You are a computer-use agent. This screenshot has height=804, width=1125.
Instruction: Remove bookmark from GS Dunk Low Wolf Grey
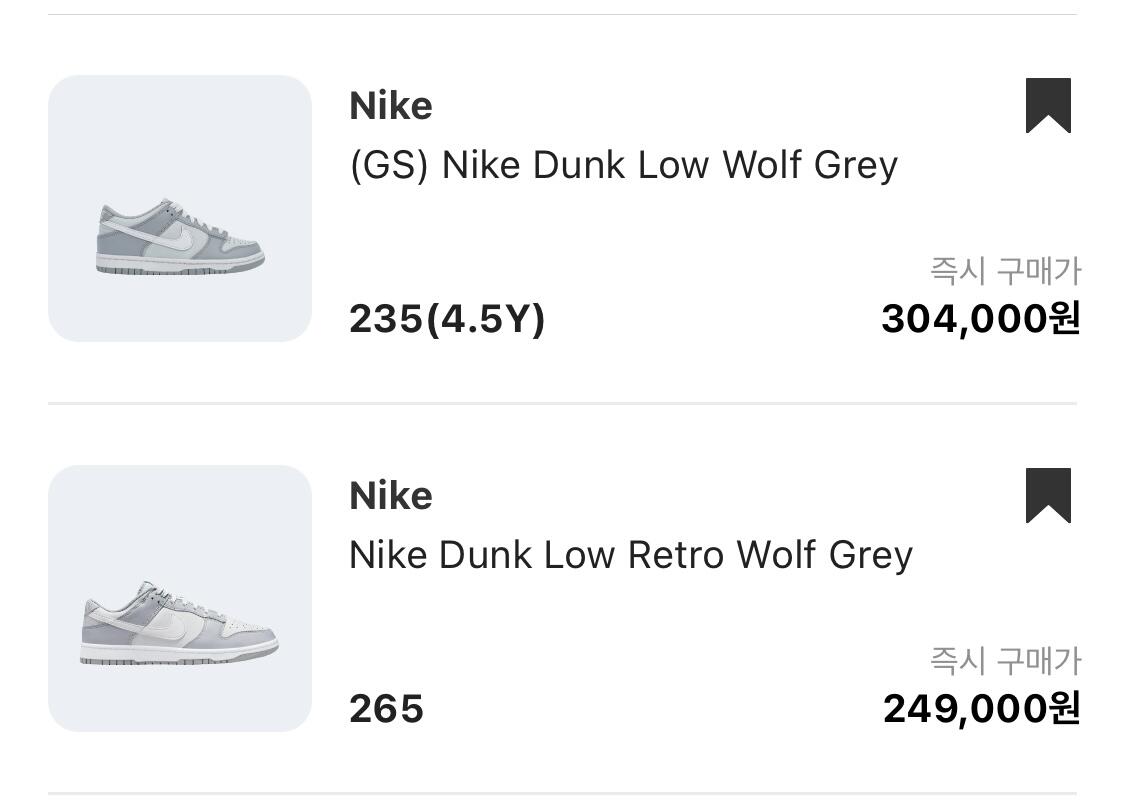[x=1048, y=105]
